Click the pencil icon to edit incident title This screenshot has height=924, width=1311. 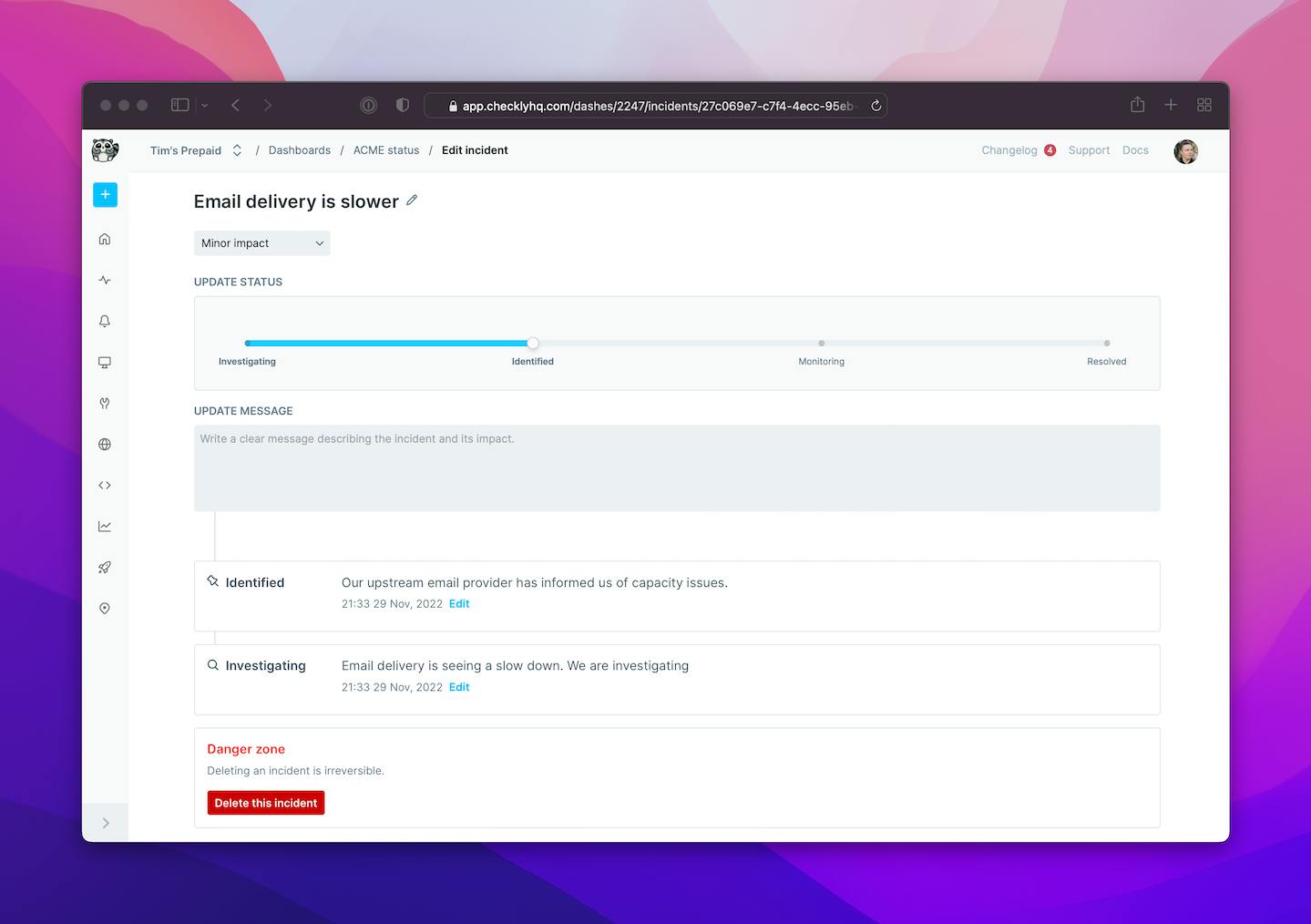[x=412, y=200]
